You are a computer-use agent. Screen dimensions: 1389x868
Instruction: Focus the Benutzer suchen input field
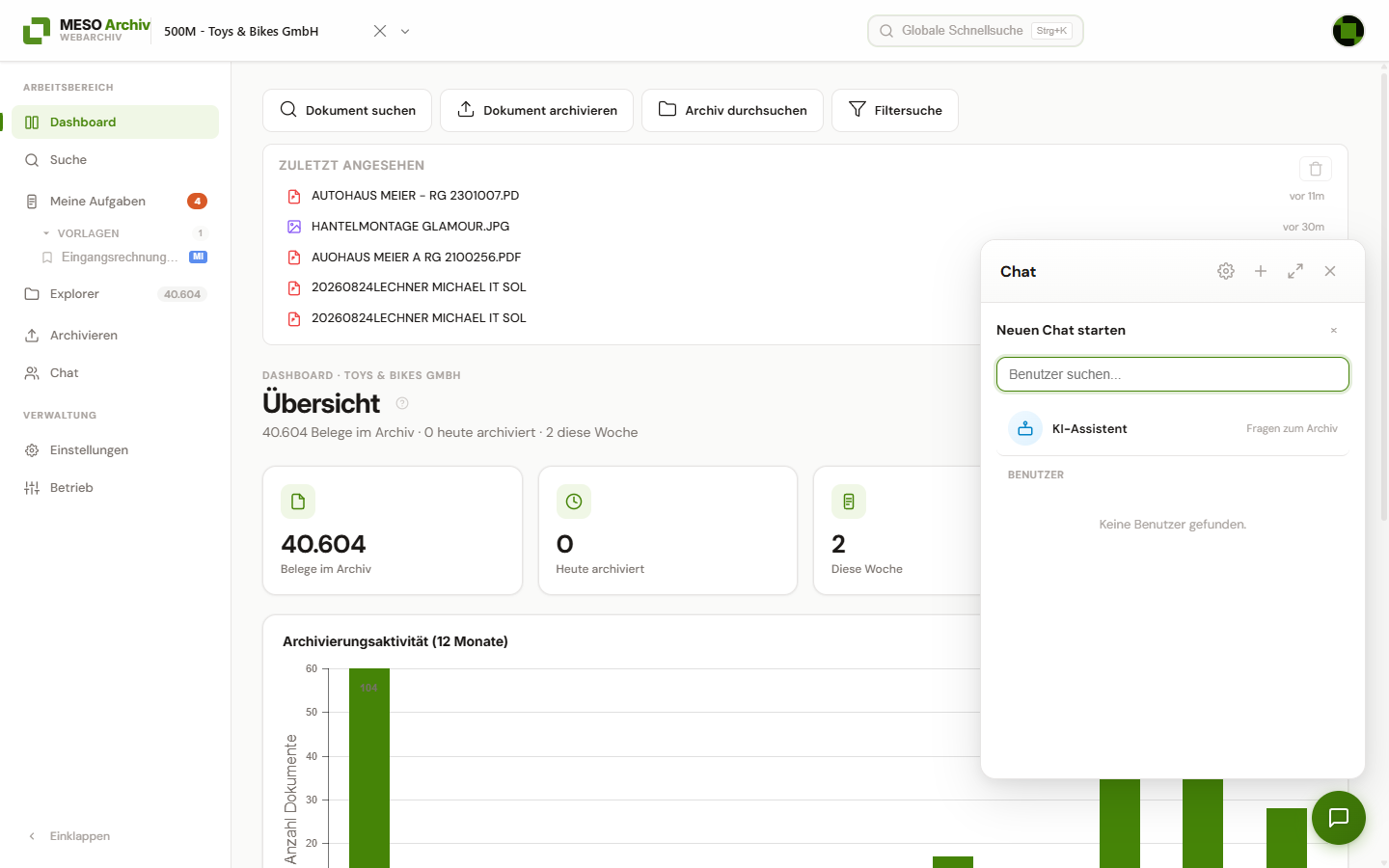pyautogui.click(x=1173, y=374)
